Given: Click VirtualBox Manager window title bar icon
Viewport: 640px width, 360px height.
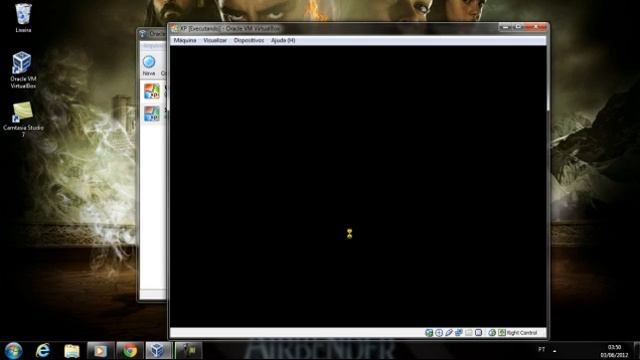Looking at the screenshot, I should (x=143, y=34).
